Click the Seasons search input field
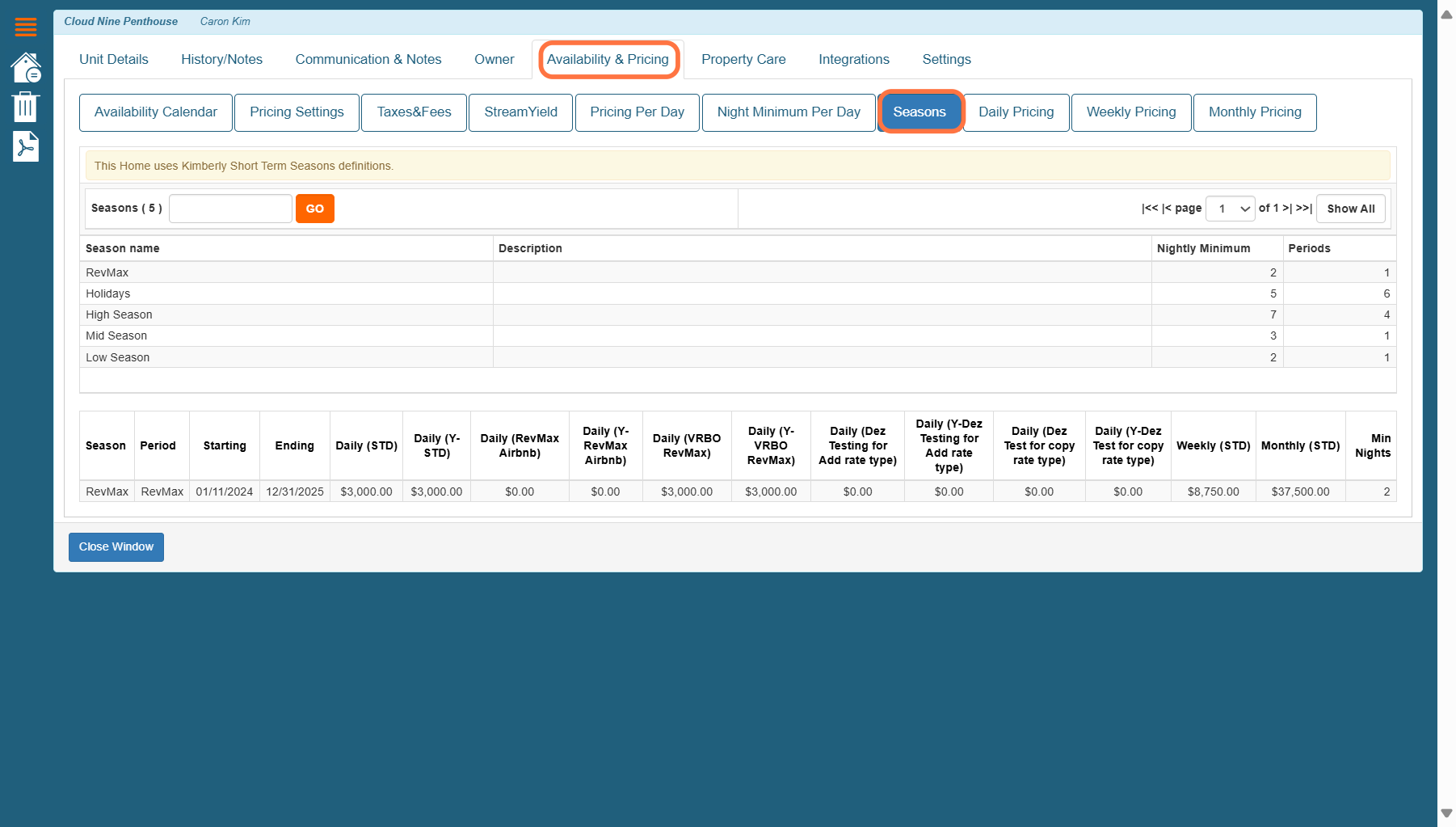The width and height of the screenshot is (1456, 827). pyautogui.click(x=230, y=209)
